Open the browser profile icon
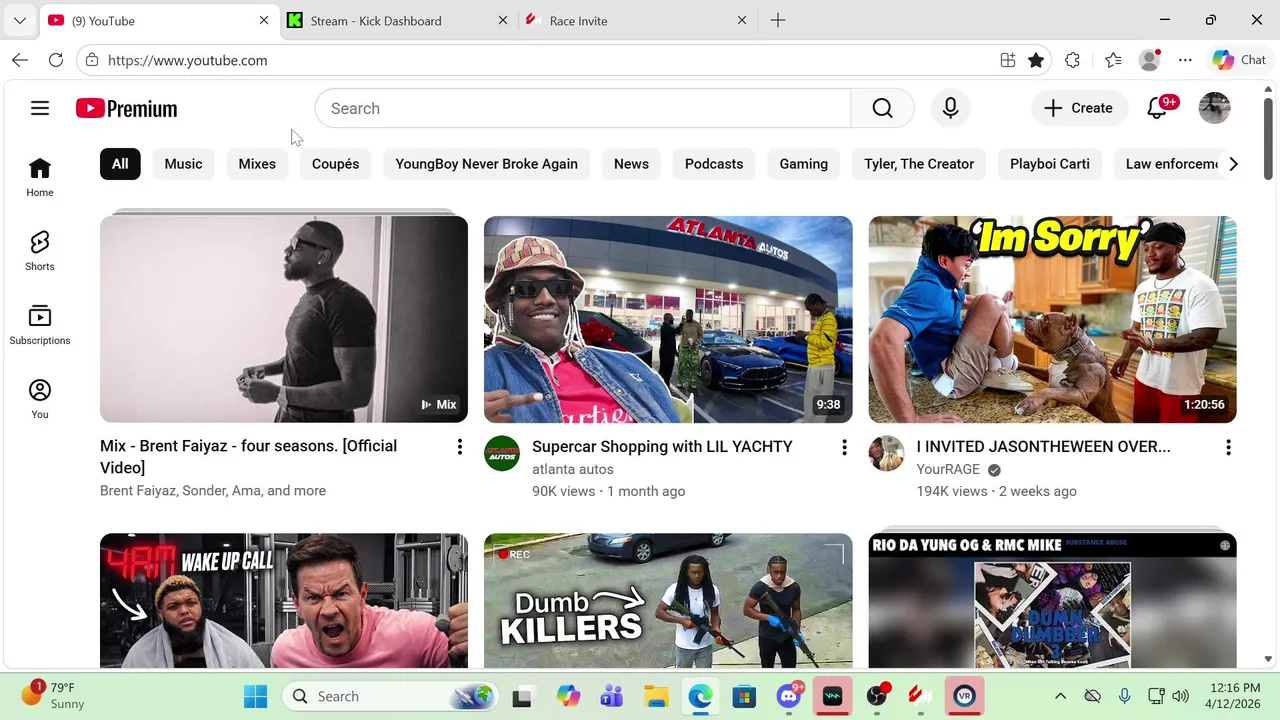Viewport: 1280px width, 720px height. tap(1150, 60)
